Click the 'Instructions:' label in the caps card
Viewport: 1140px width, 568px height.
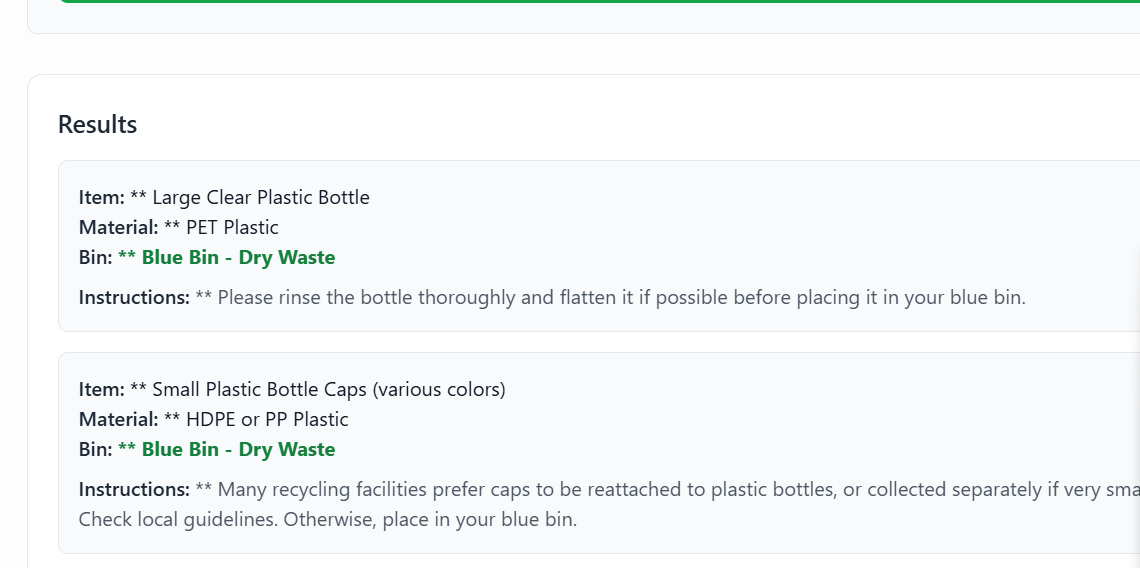[x=134, y=489]
